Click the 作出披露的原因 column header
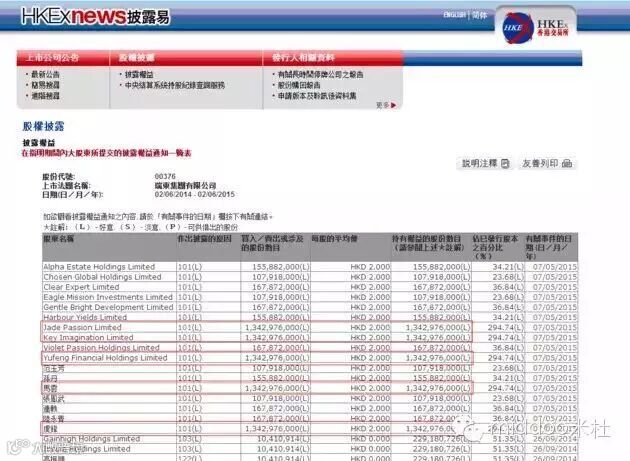This screenshot has width=630, height=461. [x=205, y=239]
